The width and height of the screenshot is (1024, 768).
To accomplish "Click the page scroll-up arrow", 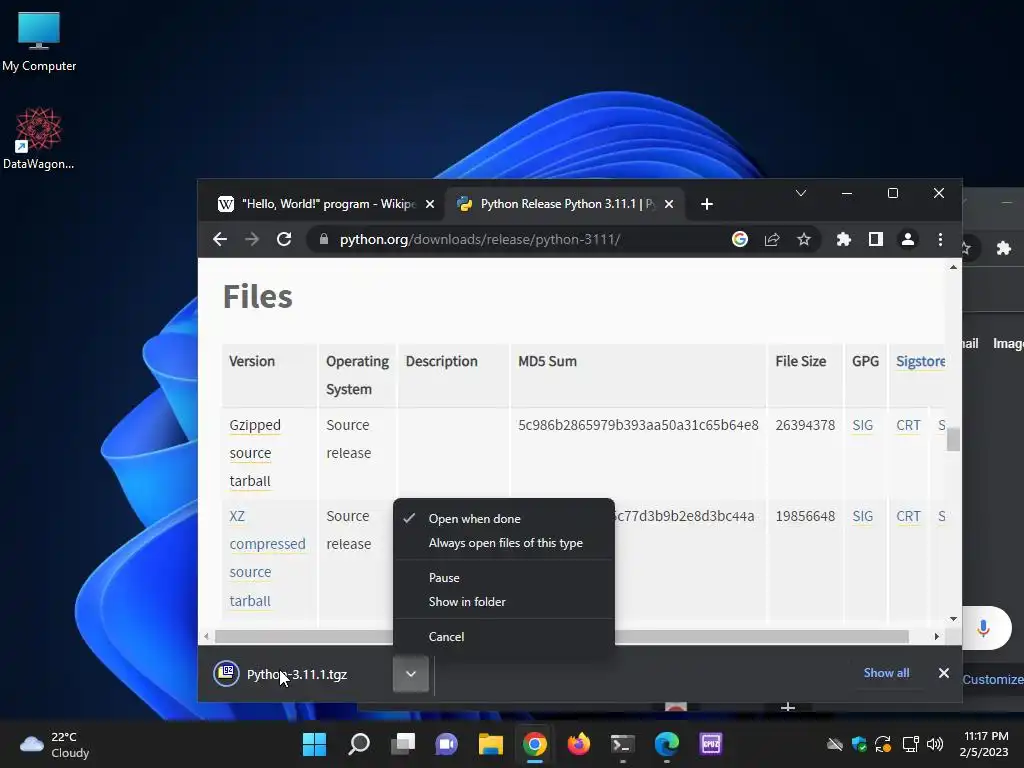I will click(953, 267).
